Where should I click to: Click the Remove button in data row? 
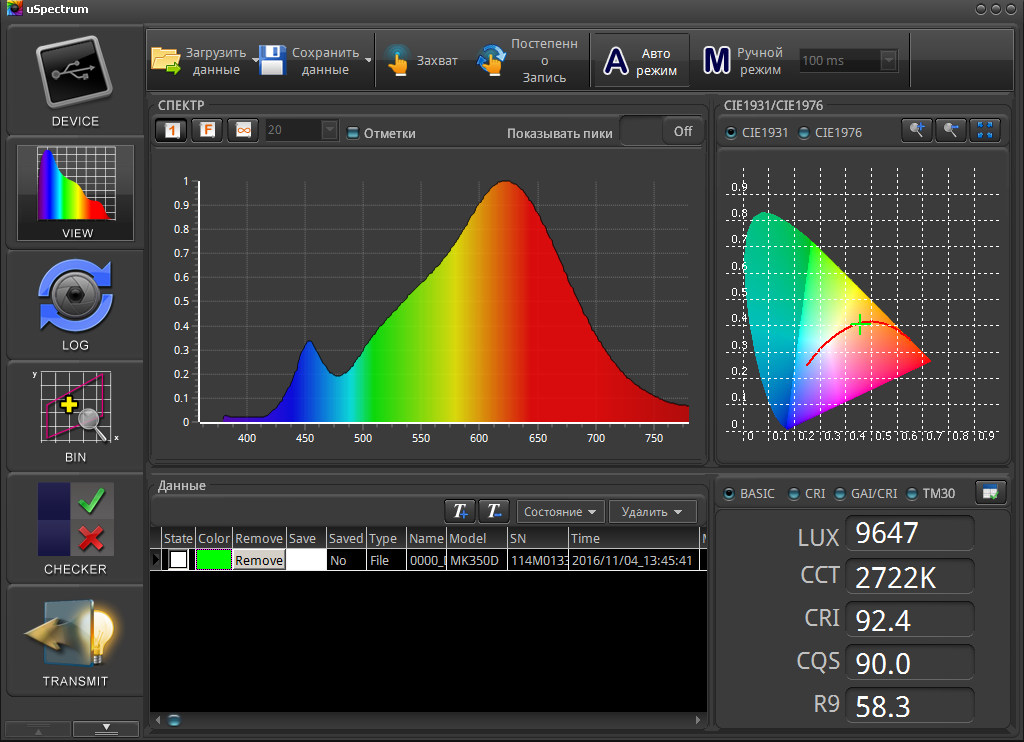click(x=259, y=561)
